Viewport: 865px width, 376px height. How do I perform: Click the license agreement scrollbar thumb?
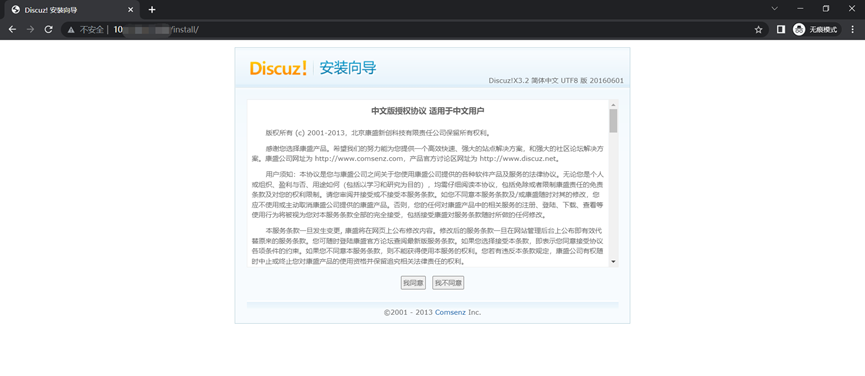click(x=613, y=121)
